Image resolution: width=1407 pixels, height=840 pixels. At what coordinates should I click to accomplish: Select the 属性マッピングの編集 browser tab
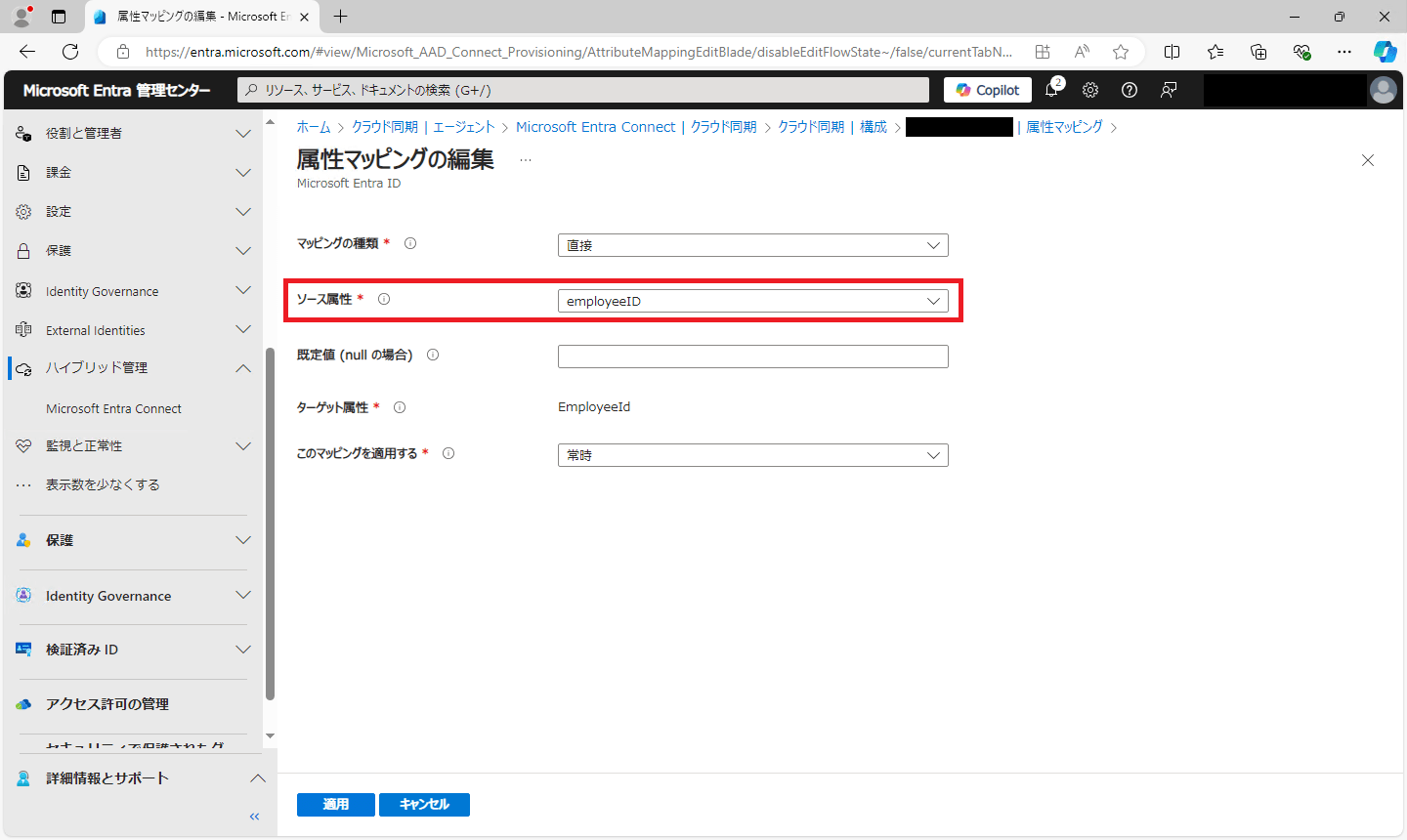tap(202, 17)
